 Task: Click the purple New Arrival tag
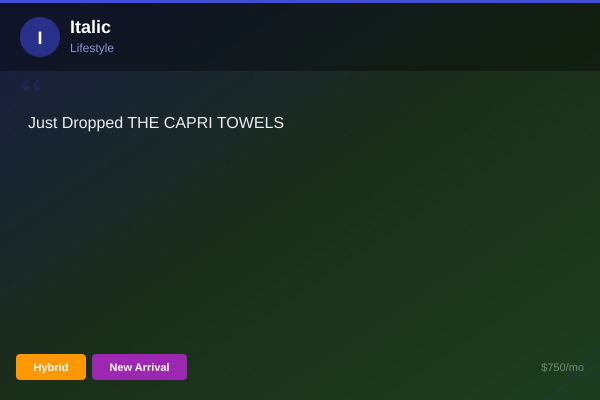(139, 367)
